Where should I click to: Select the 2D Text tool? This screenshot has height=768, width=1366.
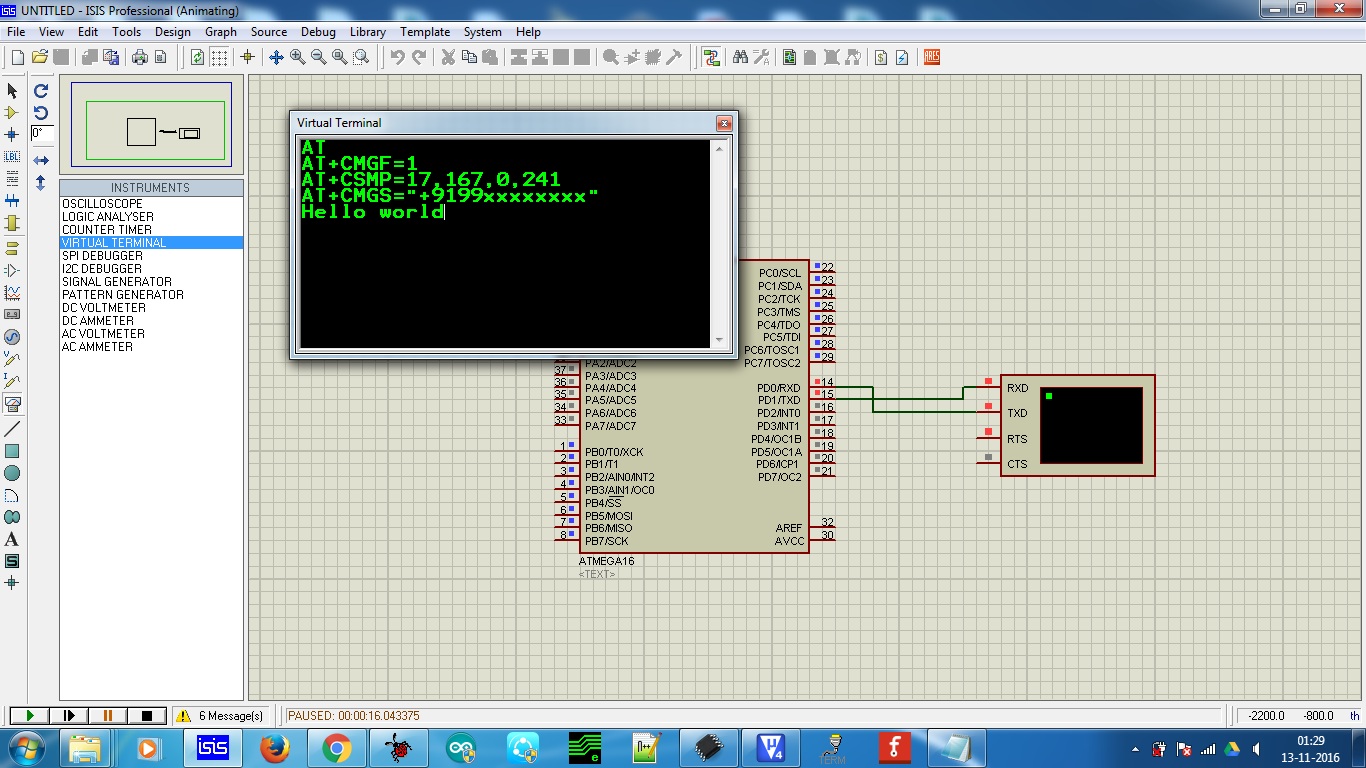(13, 539)
